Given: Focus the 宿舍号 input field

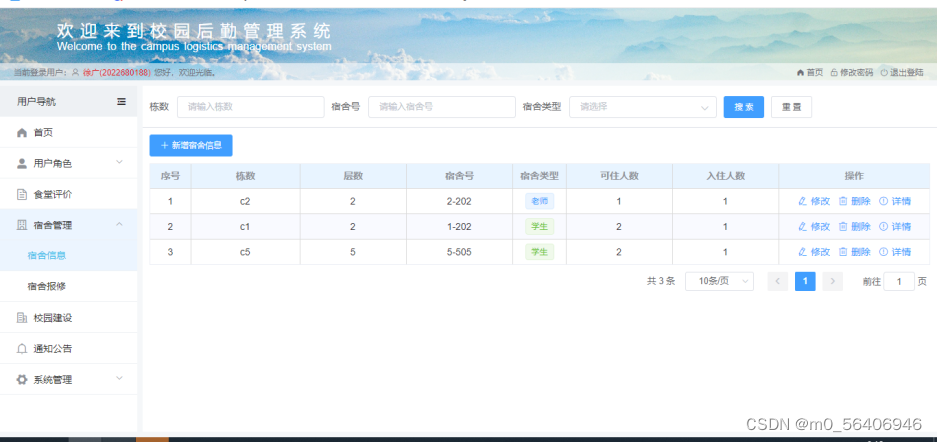Looking at the screenshot, I should [442, 107].
